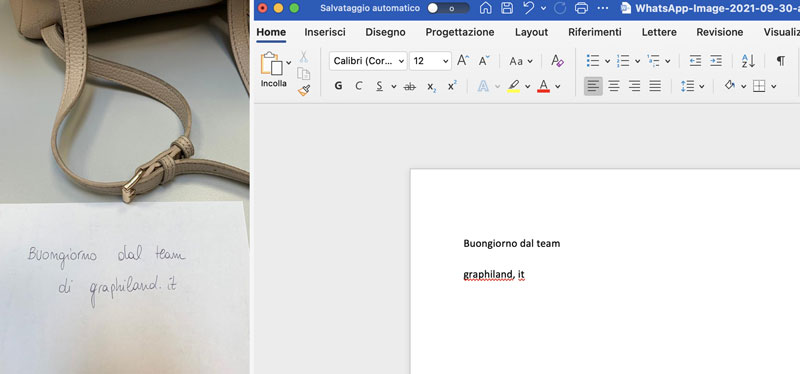Copy selection with copy icon
The width and height of the screenshot is (800, 374).
tap(304, 73)
